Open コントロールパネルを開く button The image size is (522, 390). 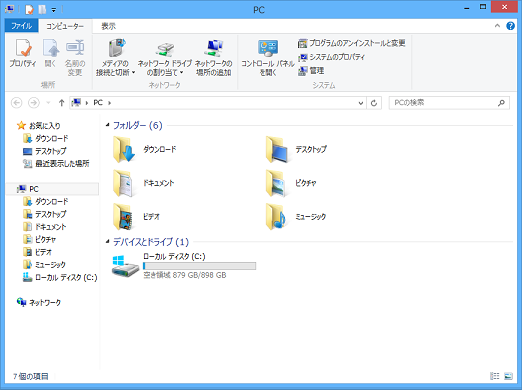coord(268,57)
